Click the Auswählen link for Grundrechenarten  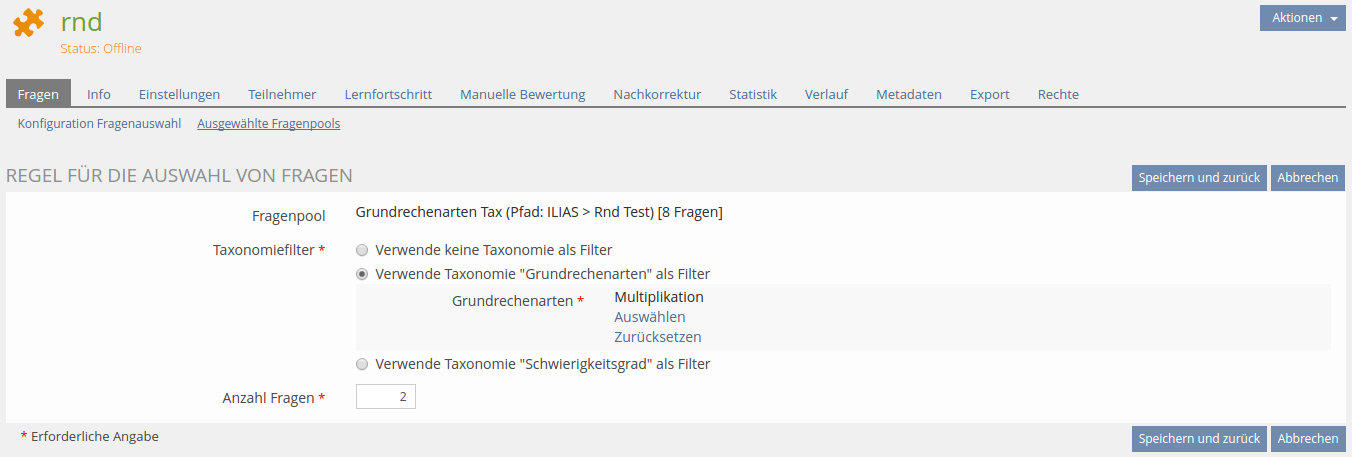click(x=649, y=317)
